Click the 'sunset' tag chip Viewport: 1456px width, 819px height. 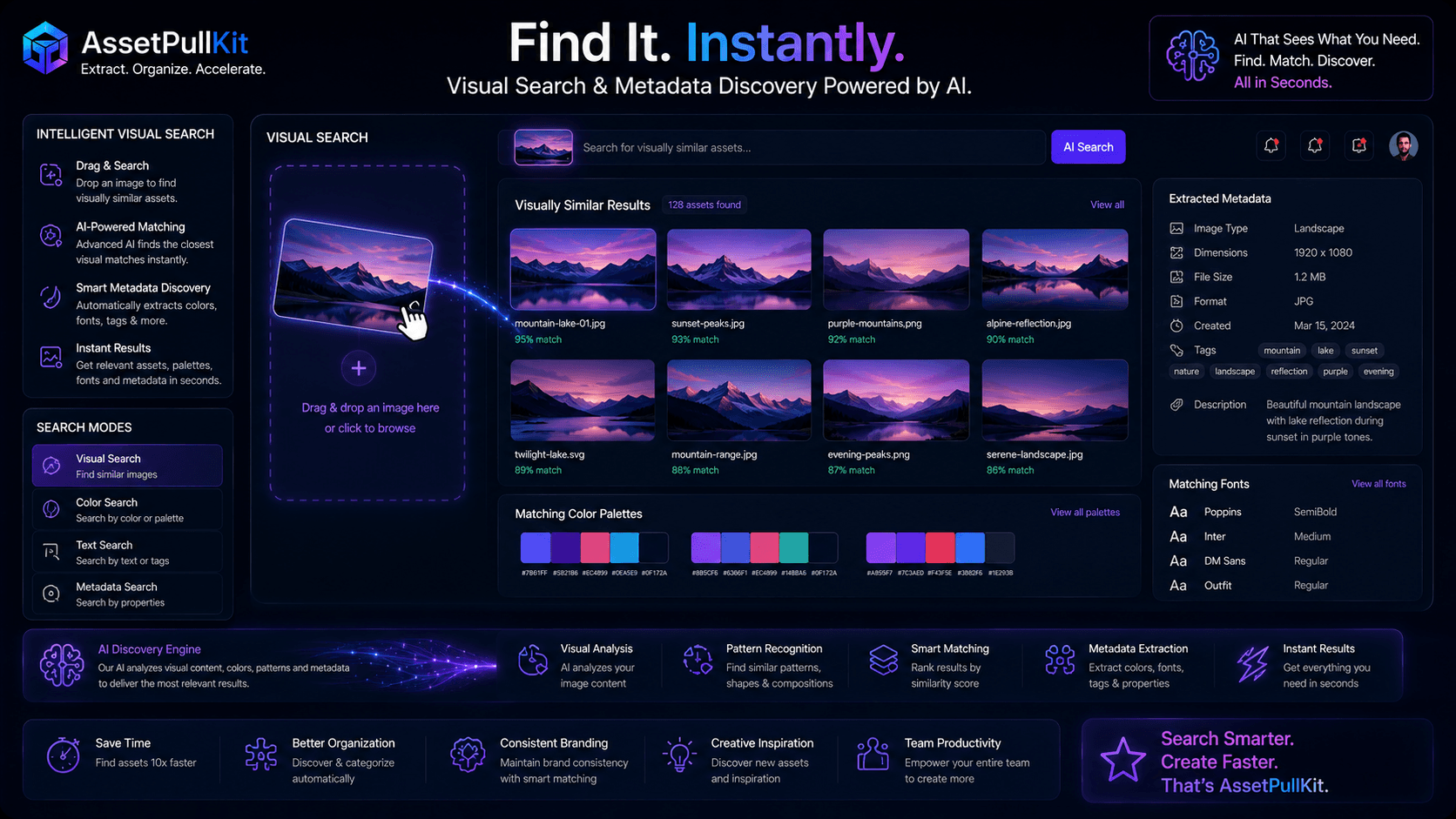pos(1365,351)
